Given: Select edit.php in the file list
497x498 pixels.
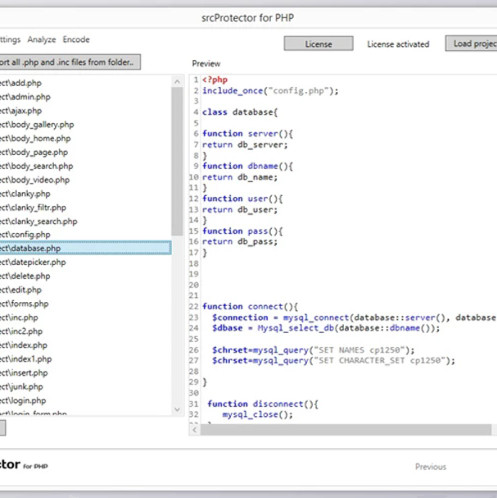Looking at the screenshot, I should tap(86, 290).
